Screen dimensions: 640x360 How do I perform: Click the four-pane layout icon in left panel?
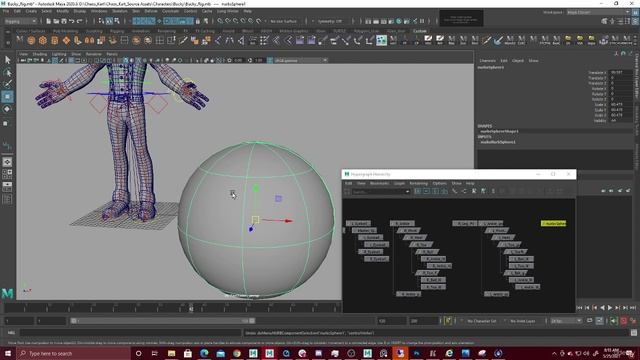point(7,173)
